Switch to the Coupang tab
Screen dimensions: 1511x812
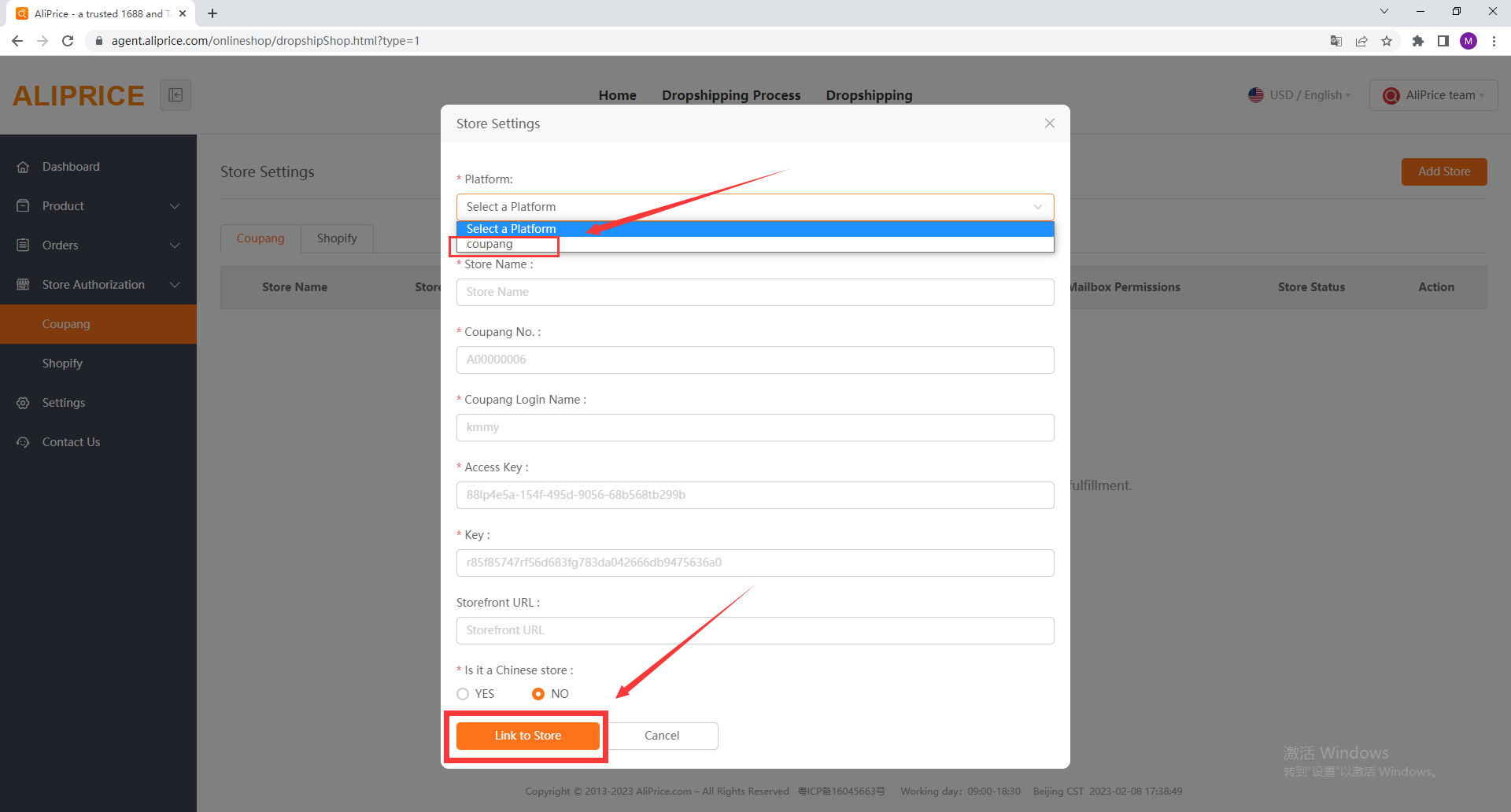pos(260,238)
